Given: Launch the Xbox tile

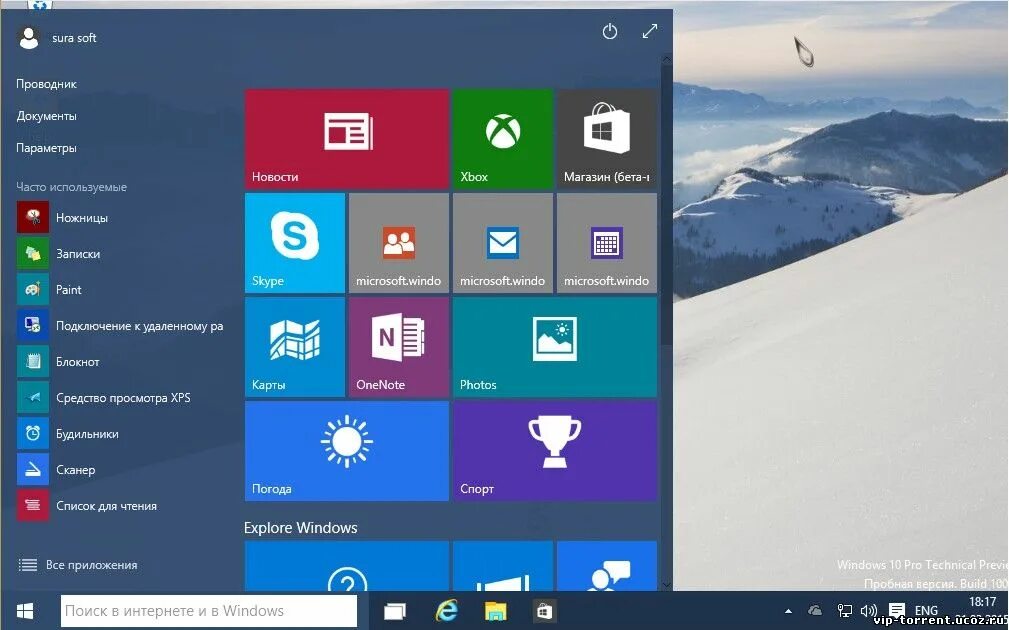Looking at the screenshot, I should (x=503, y=139).
